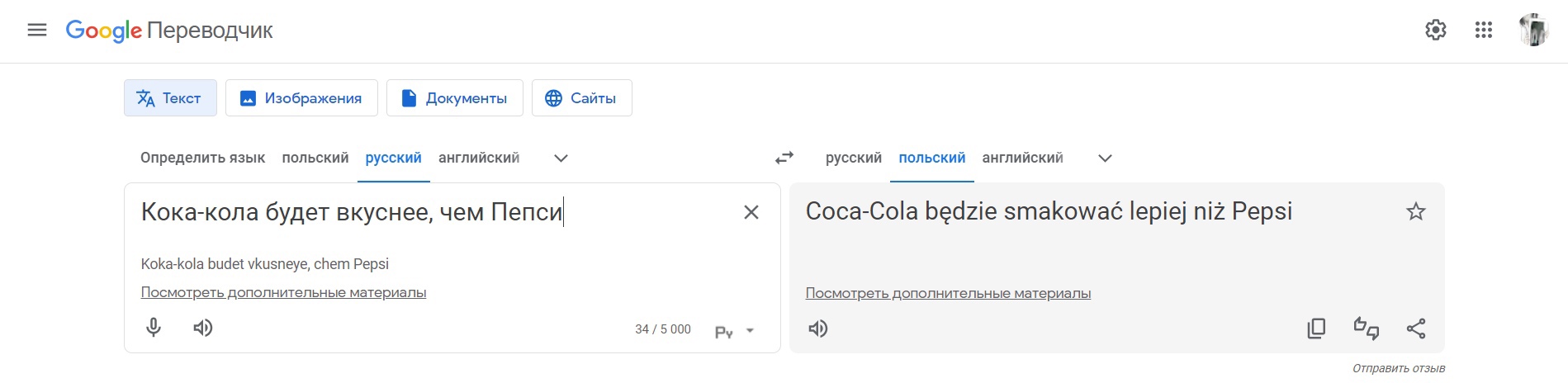Swap source and target languages
1568x383 pixels.
pyautogui.click(x=784, y=158)
